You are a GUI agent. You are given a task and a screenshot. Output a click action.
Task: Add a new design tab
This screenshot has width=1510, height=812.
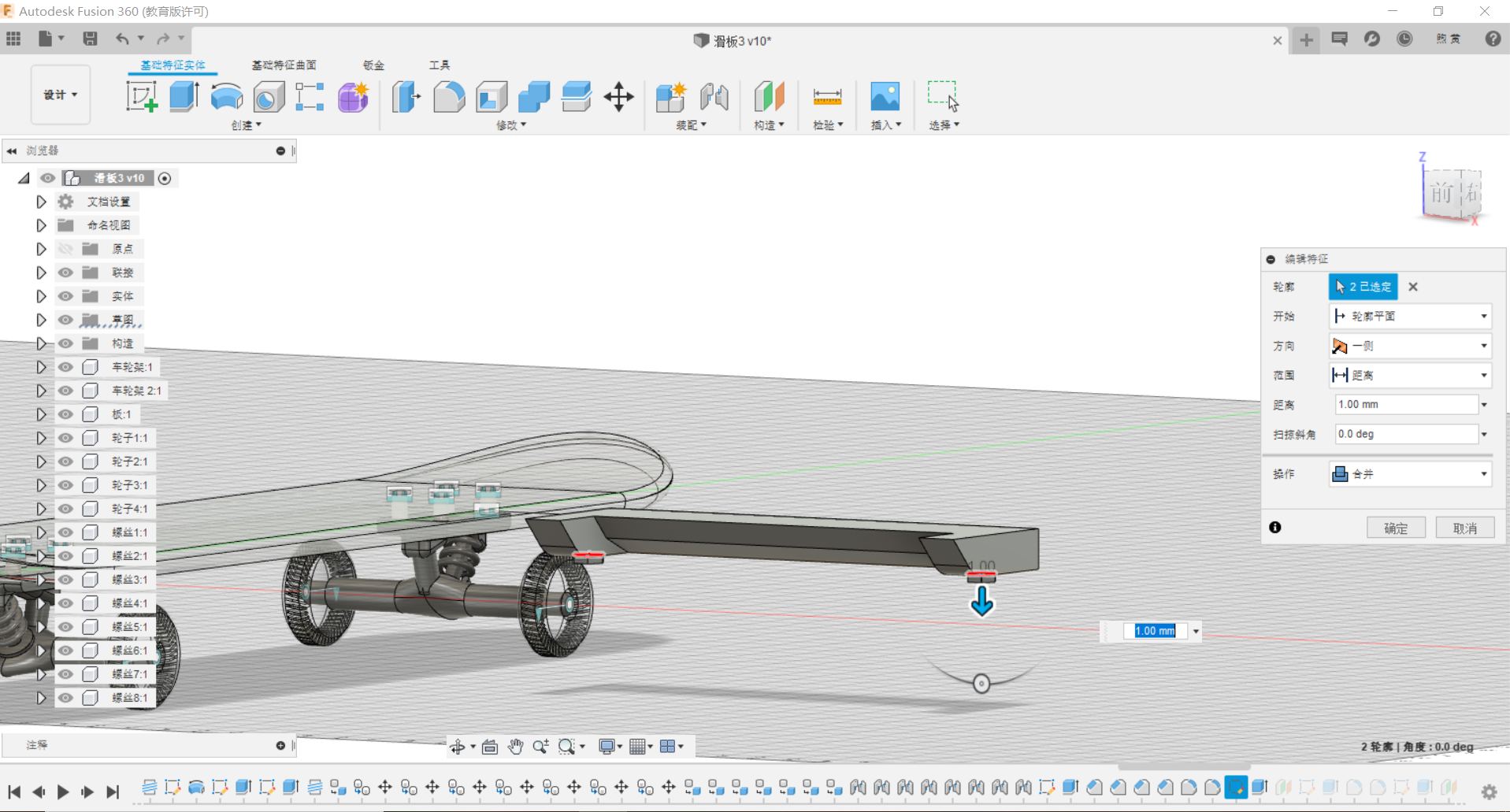pyautogui.click(x=1306, y=39)
